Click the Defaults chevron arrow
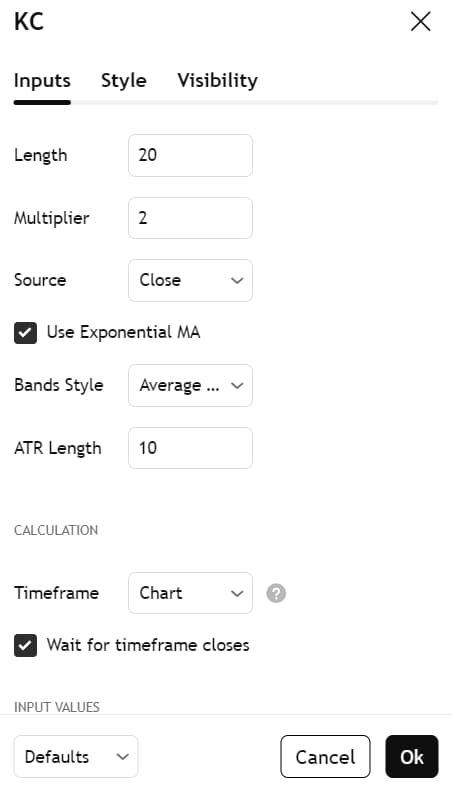The width and height of the screenshot is (452, 788). pyautogui.click(x=122, y=757)
